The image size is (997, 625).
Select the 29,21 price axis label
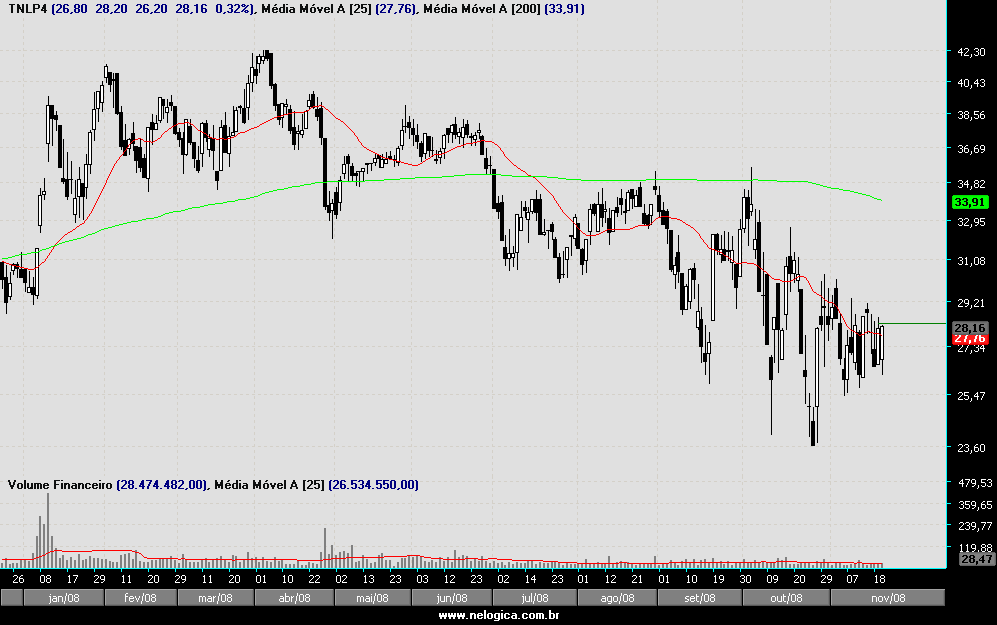point(971,303)
